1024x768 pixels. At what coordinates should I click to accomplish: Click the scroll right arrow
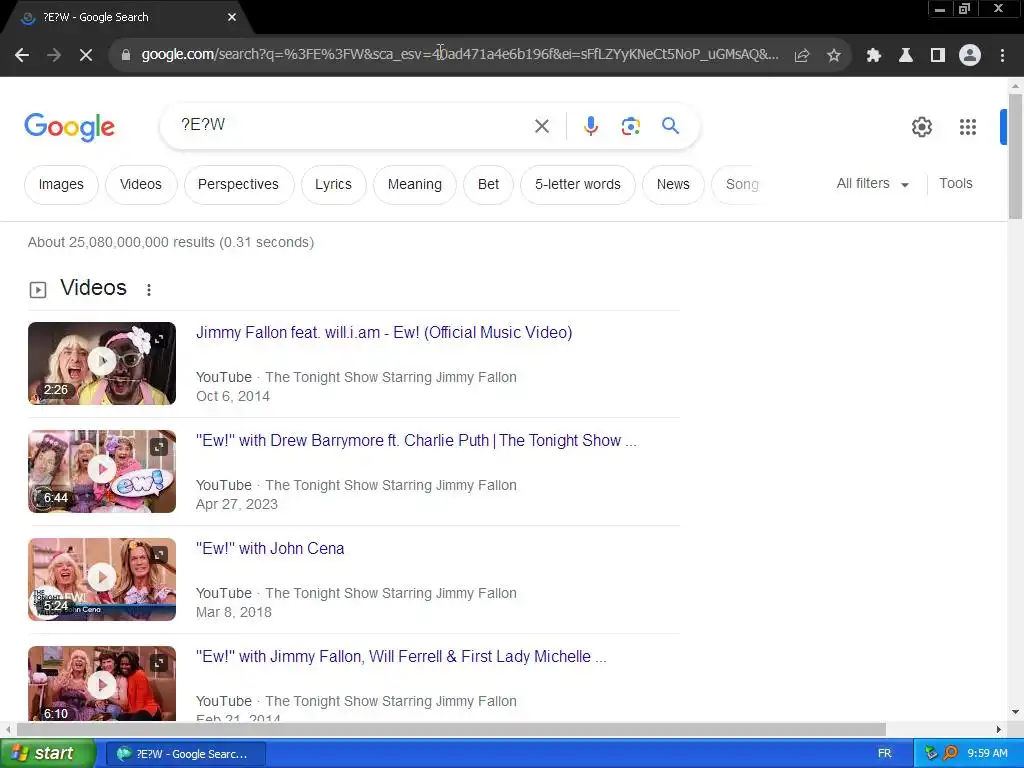click(x=999, y=729)
